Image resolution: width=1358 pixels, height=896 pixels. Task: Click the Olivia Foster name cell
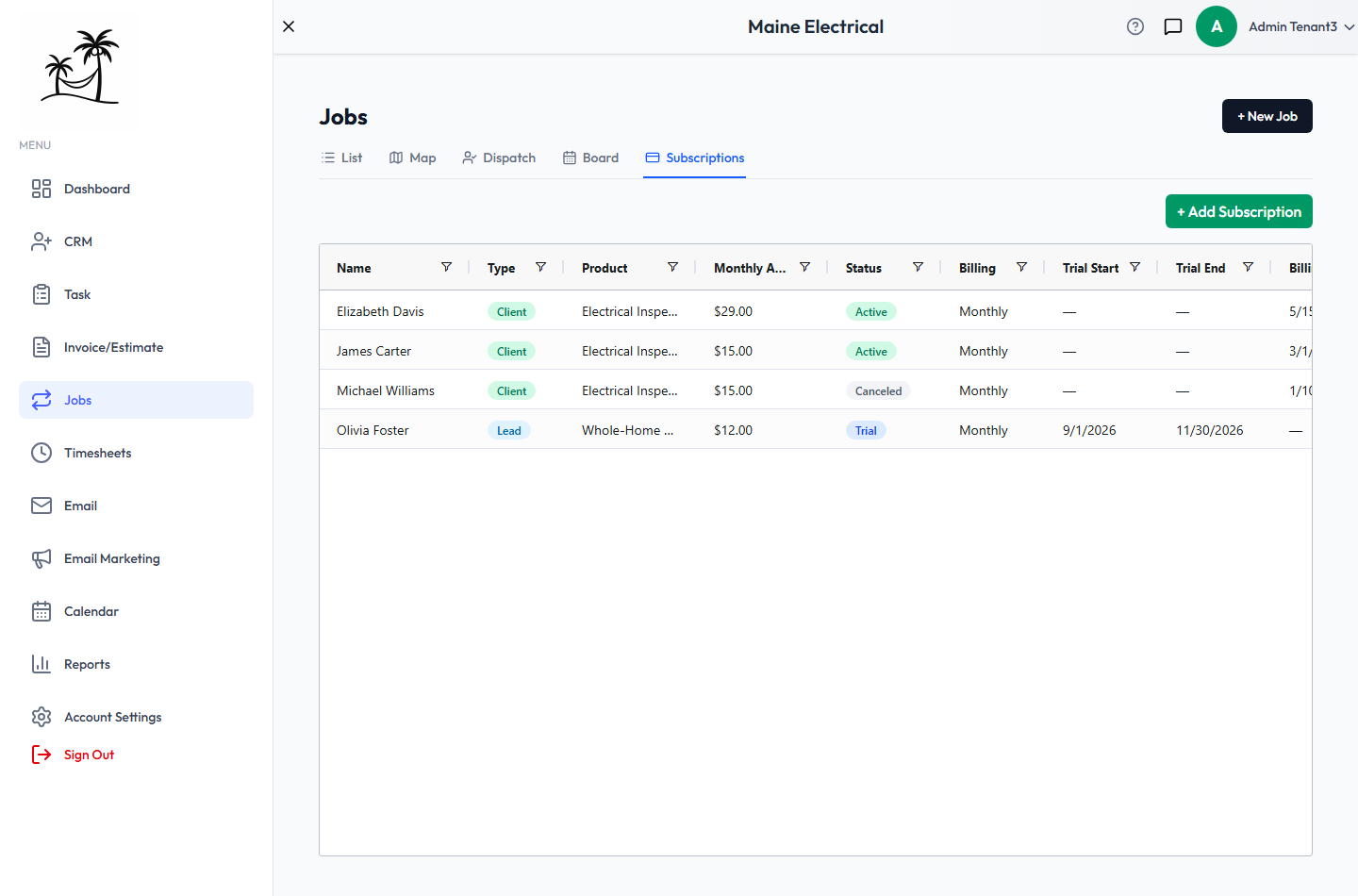(373, 430)
